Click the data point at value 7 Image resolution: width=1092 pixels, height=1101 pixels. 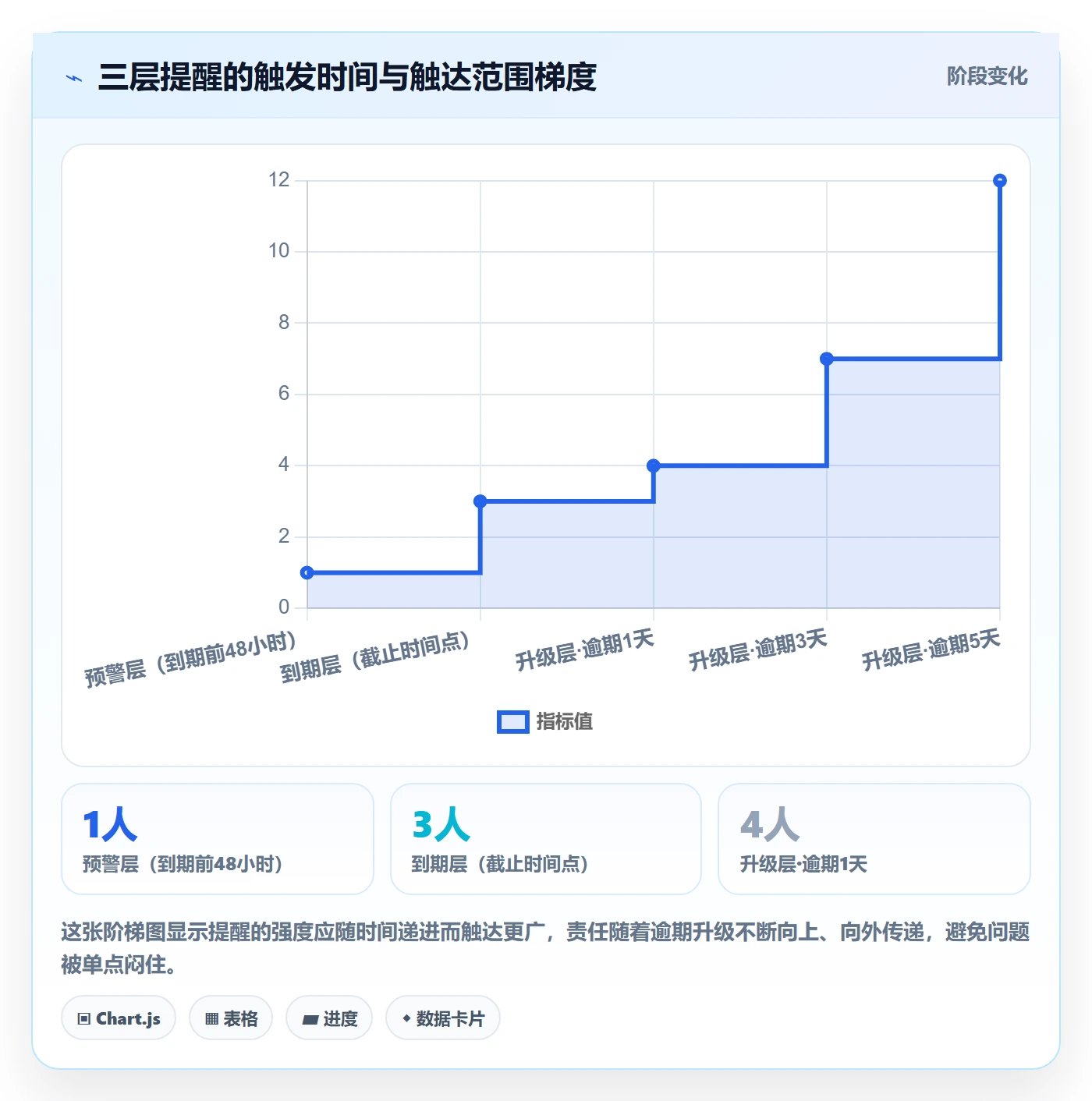click(x=827, y=359)
